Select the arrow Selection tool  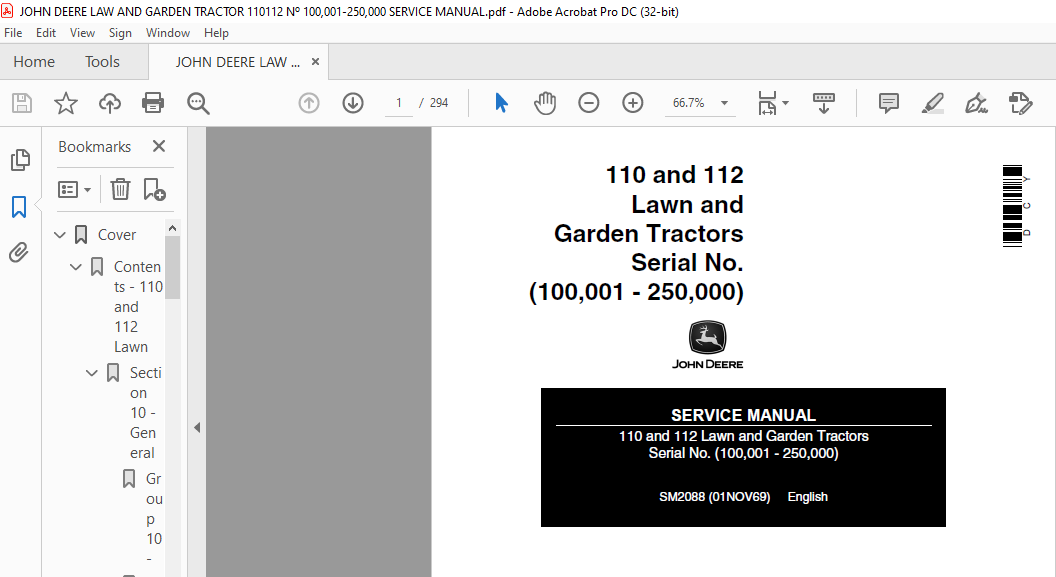501,103
